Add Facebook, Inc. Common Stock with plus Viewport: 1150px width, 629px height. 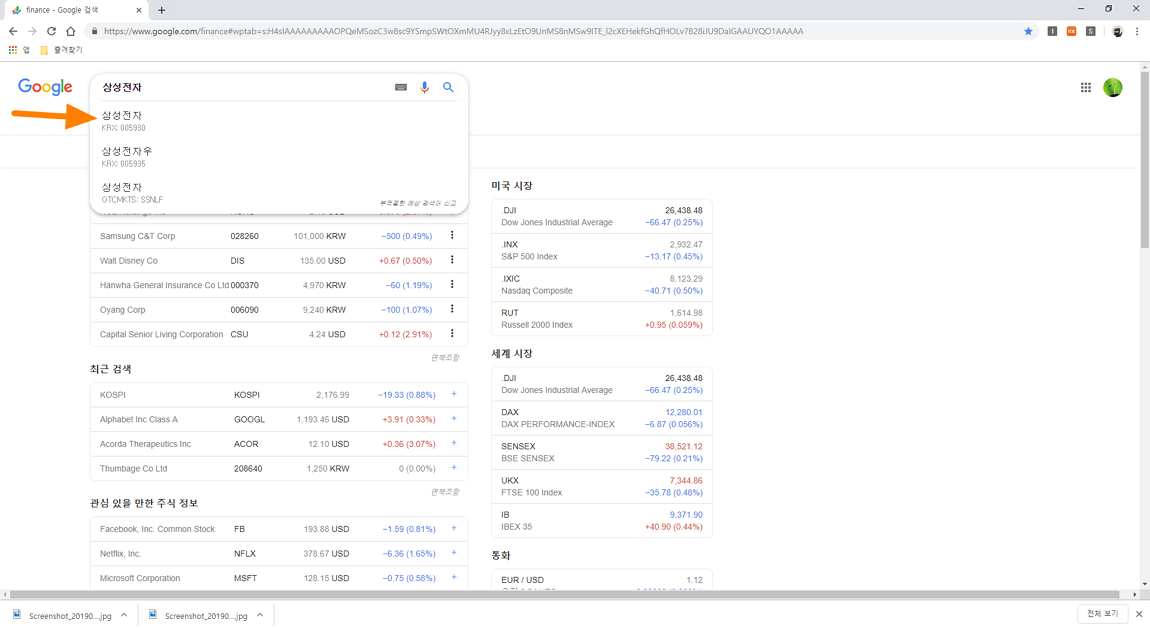tap(454, 528)
